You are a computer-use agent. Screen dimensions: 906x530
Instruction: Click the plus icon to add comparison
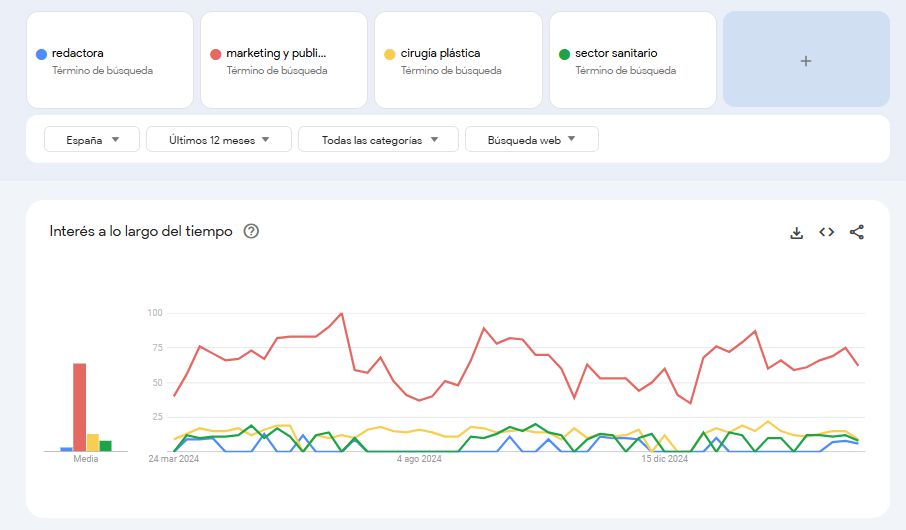click(806, 60)
